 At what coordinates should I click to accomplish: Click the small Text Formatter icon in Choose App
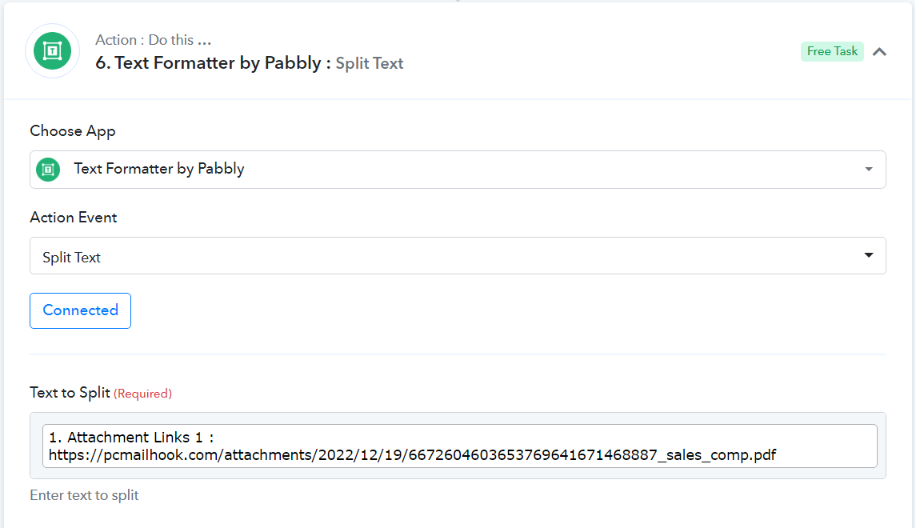(x=48, y=170)
